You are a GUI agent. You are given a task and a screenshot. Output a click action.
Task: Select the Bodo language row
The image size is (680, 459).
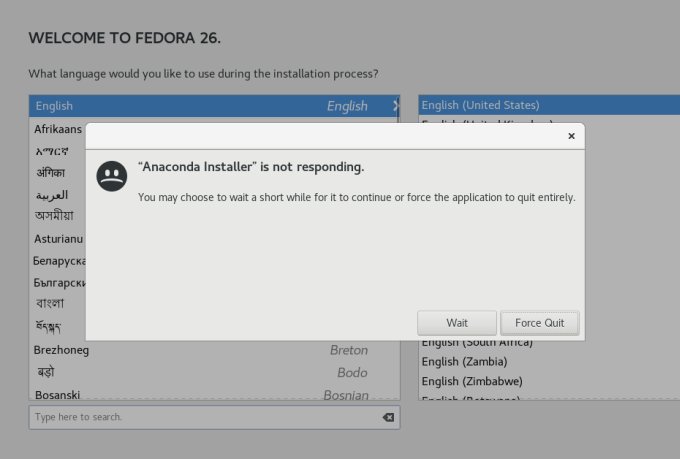click(x=200, y=373)
